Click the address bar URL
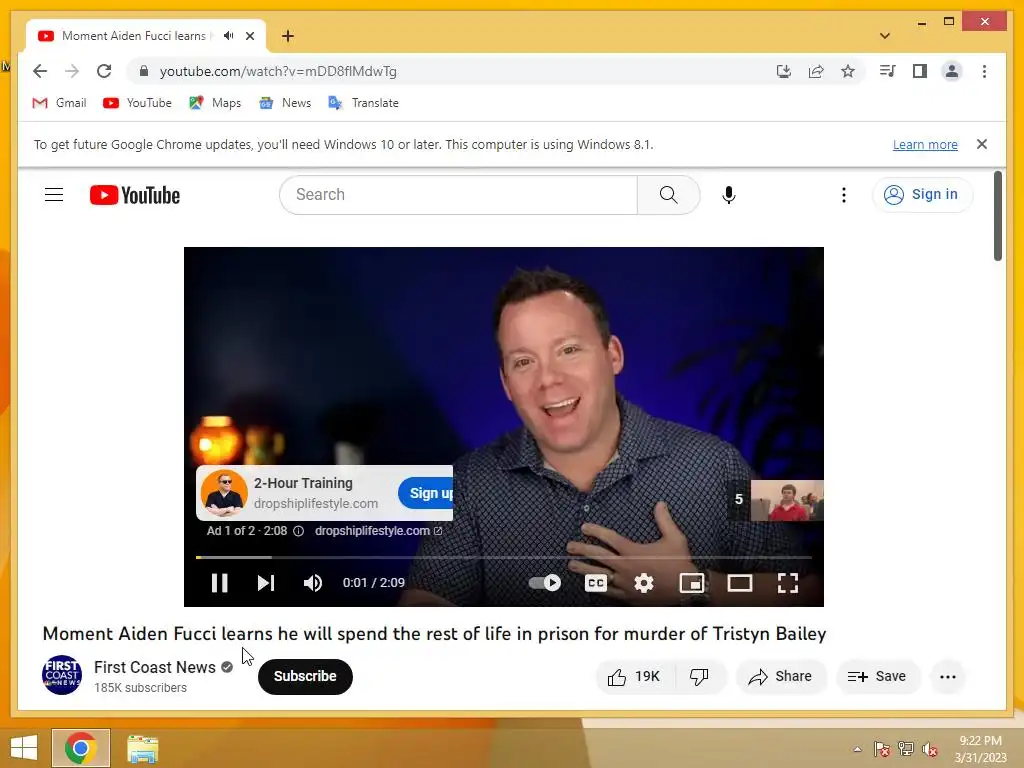This screenshot has height=768, width=1024. click(x=278, y=71)
